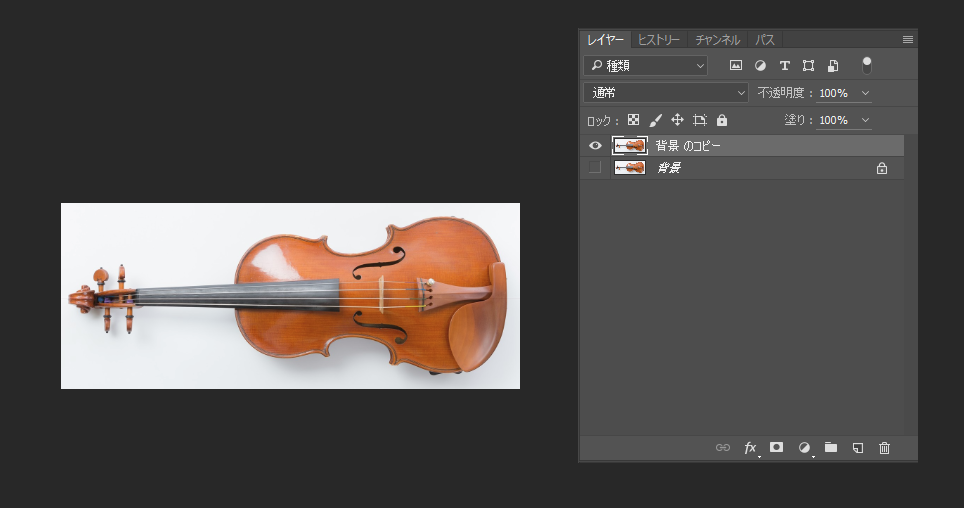Image resolution: width=964 pixels, height=508 pixels.
Task: Filter layers by type (T) icon
Action: pos(784,66)
